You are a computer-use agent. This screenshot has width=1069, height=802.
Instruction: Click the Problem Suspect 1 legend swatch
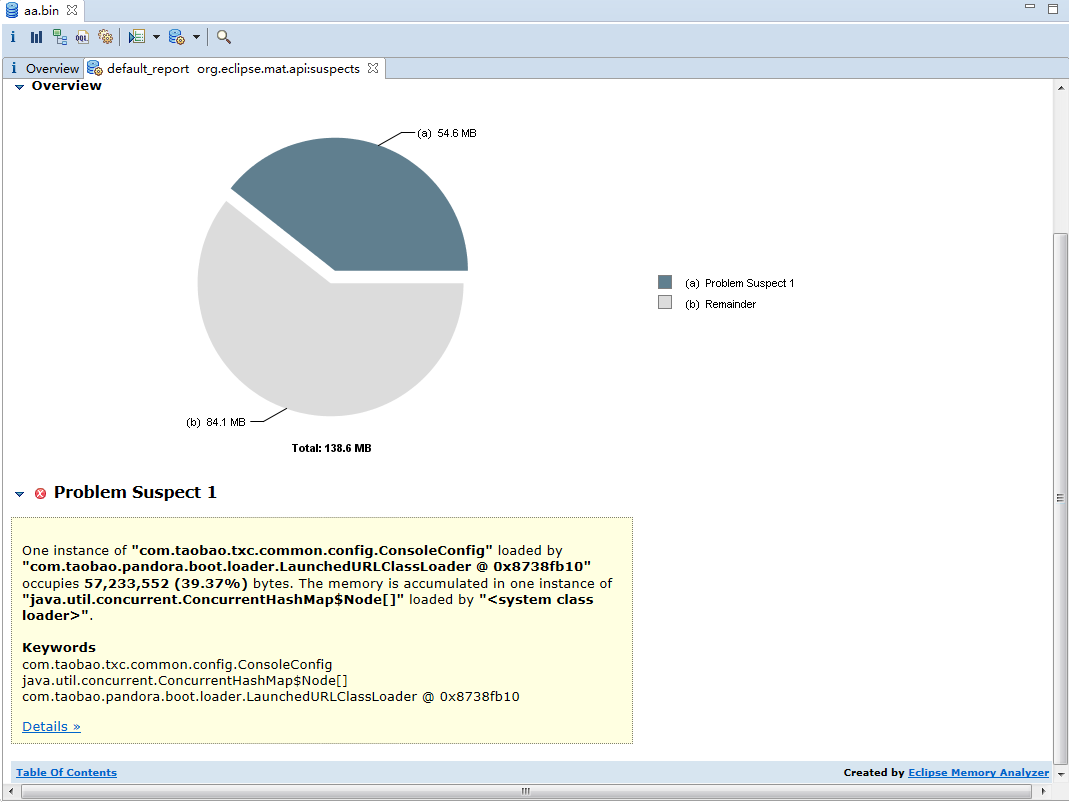coord(665,283)
